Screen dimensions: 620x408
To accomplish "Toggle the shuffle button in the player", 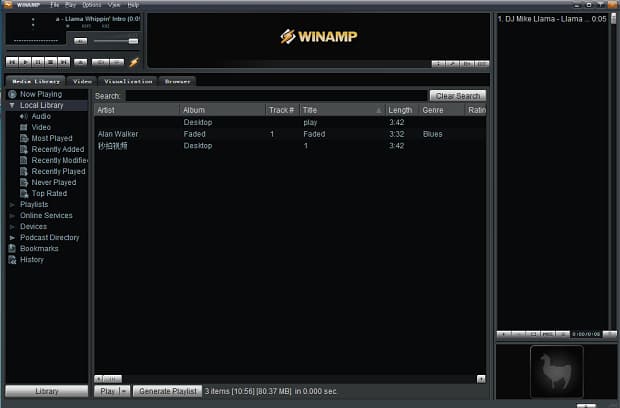I will point(100,62).
